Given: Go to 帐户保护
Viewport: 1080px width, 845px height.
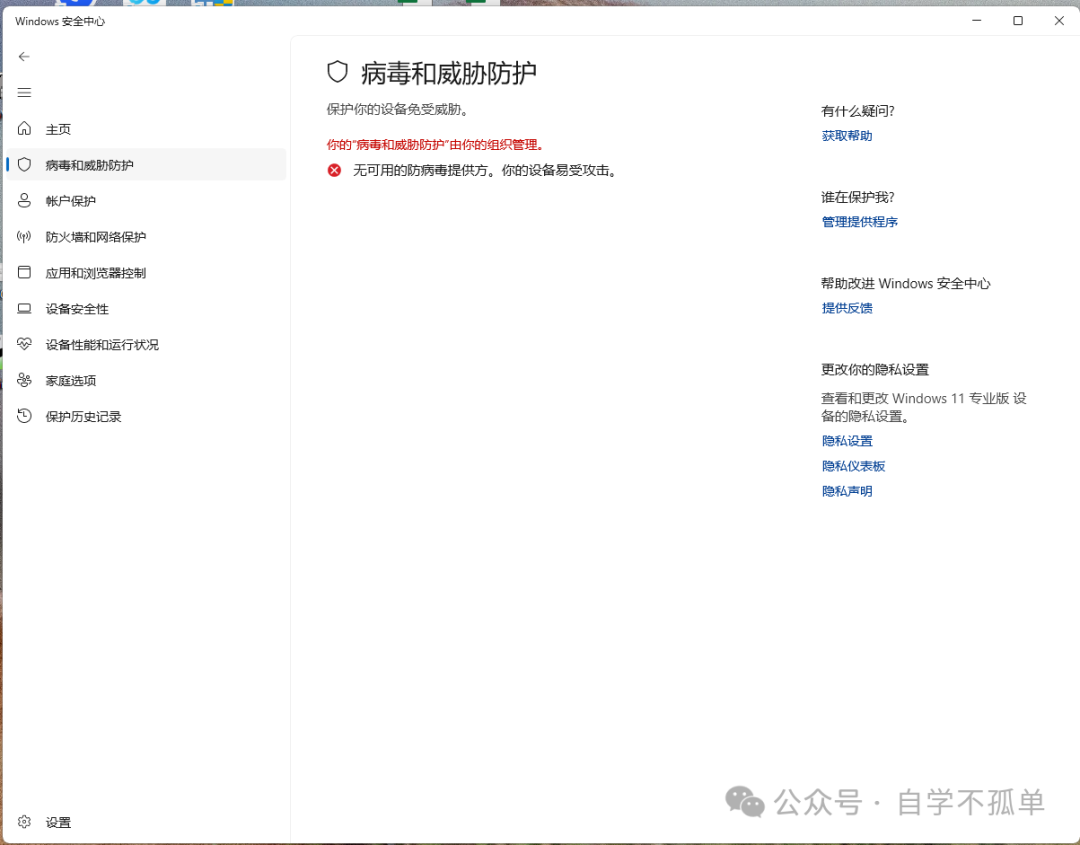Looking at the screenshot, I should point(146,200).
